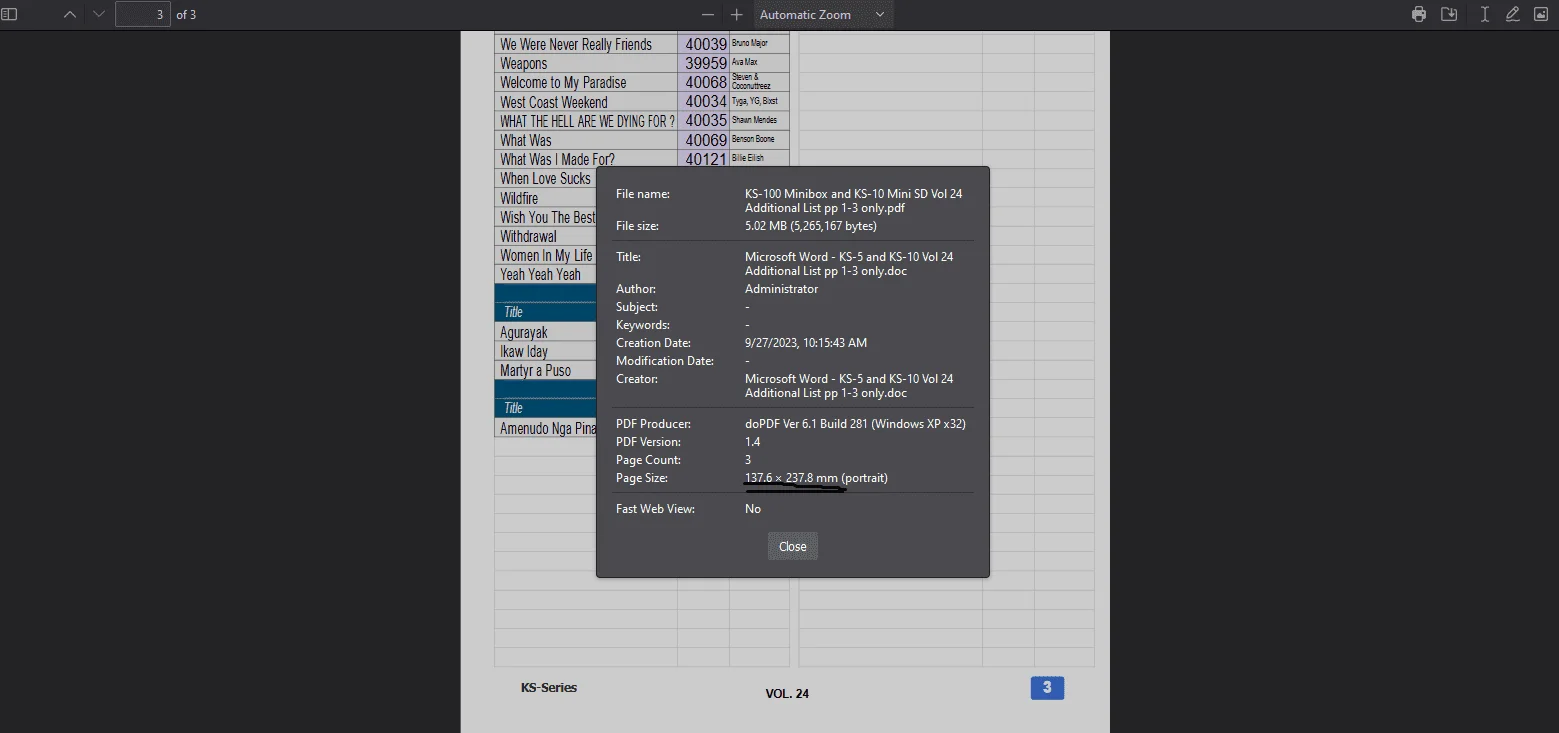This screenshot has width=1559, height=733.
Task: Click West Coast Weekend title
Action: point(554,102)
